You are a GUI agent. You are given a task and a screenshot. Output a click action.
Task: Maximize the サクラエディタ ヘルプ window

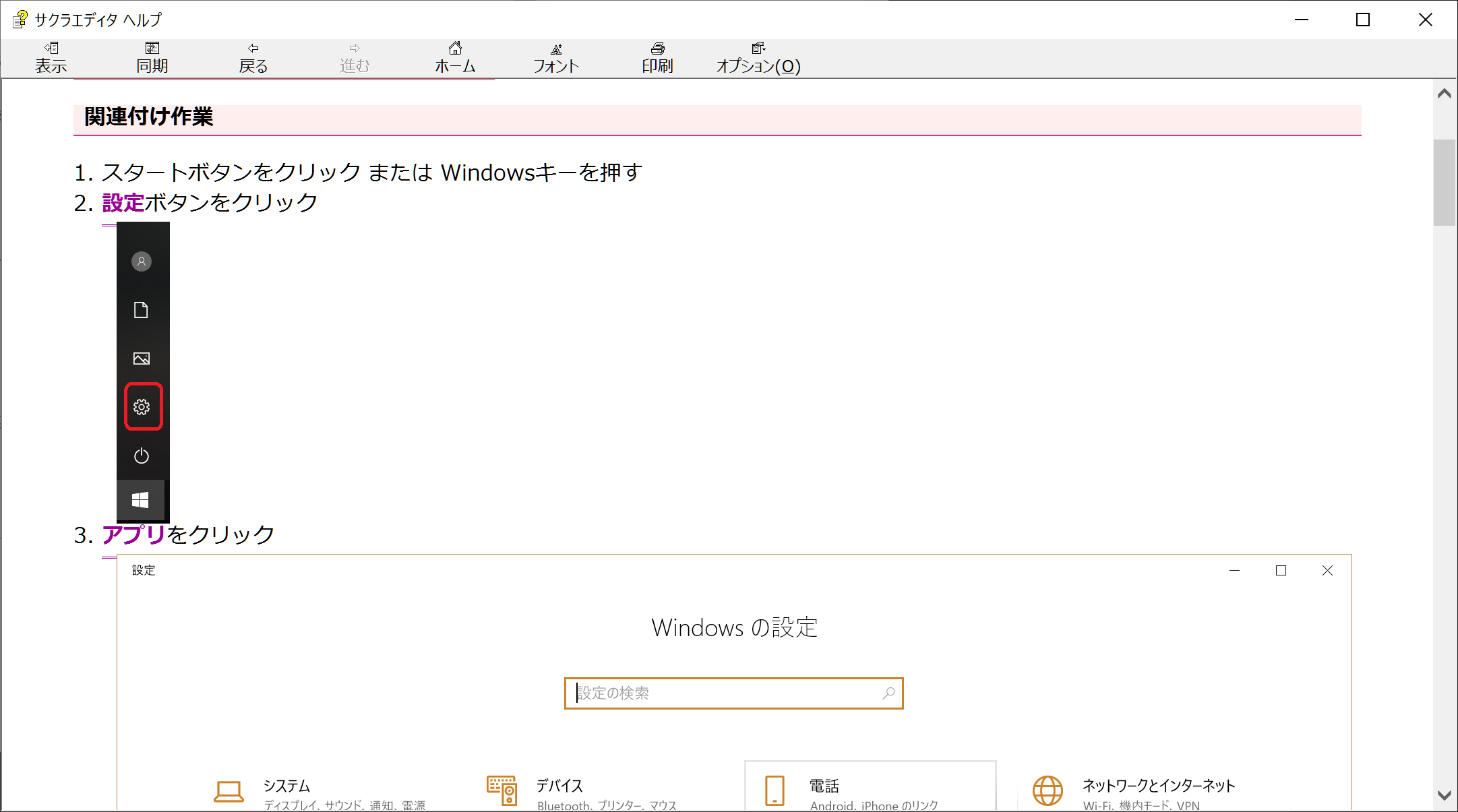coord(1363,20)
